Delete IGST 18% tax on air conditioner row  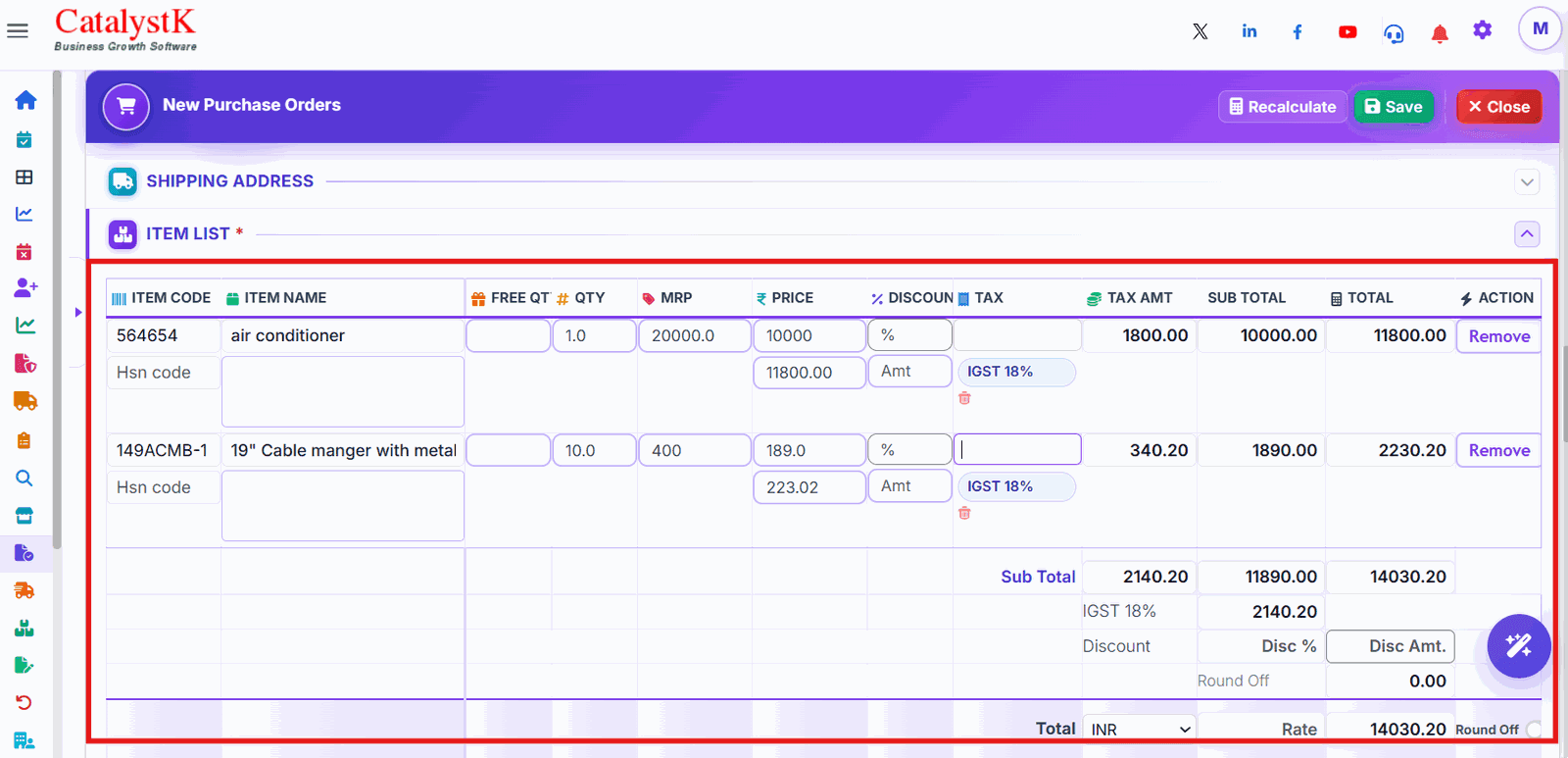click(x=964, y=398)
